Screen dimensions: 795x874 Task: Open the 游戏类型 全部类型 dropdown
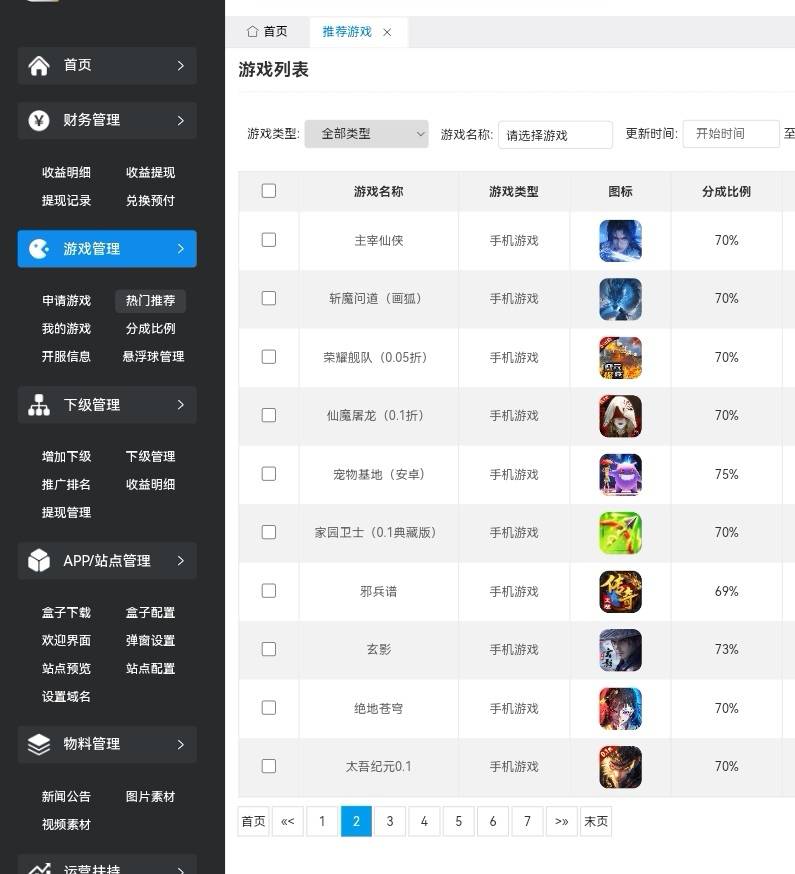[x=366, y=134]
